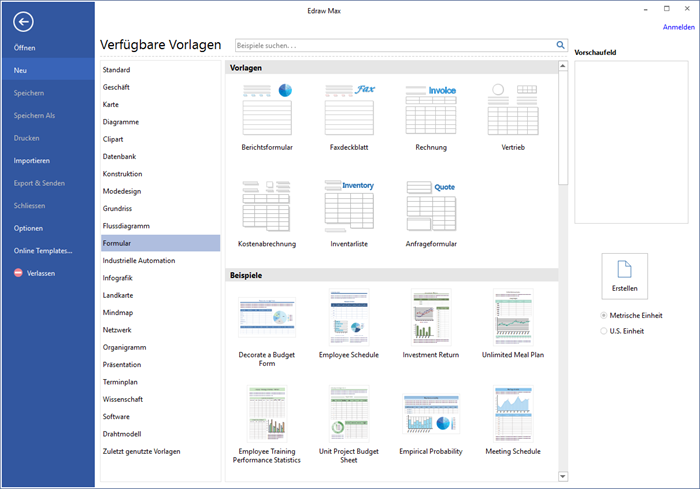700x489 pixels.
Task: Open Empirical Probability example thumbnail
Action: tap(431, 414)
